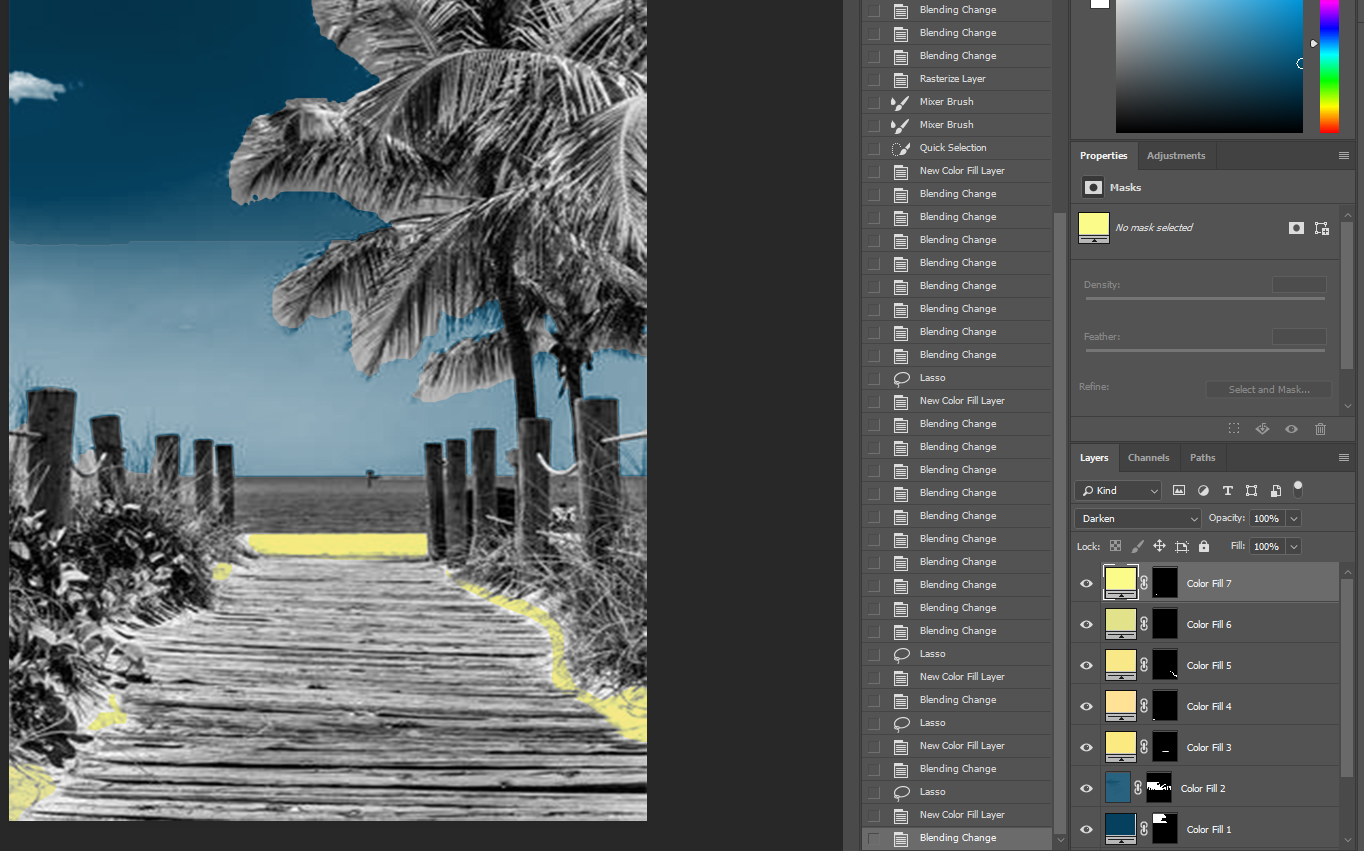
Task: Hide the Color Fill 1 layer
Action: (x=1086, y=829)
